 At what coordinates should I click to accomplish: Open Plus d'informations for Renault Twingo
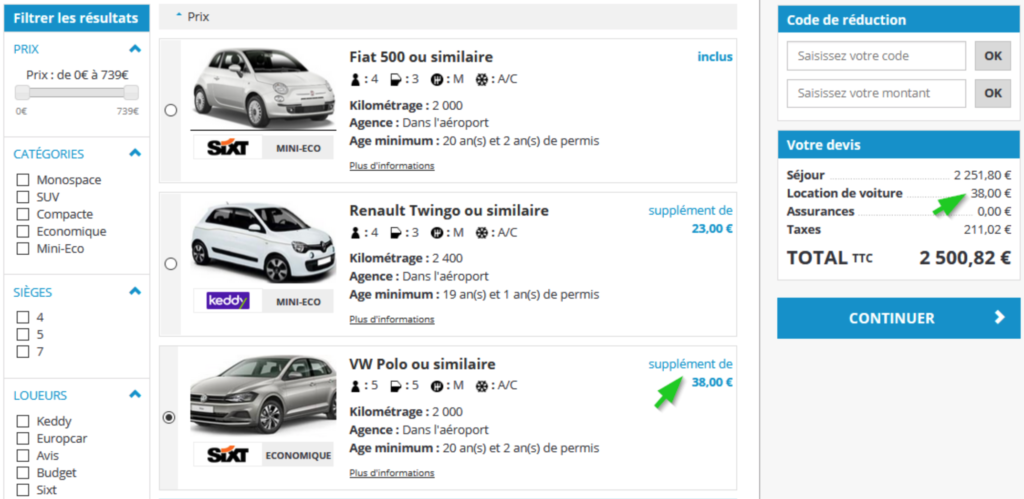(391, 320)
